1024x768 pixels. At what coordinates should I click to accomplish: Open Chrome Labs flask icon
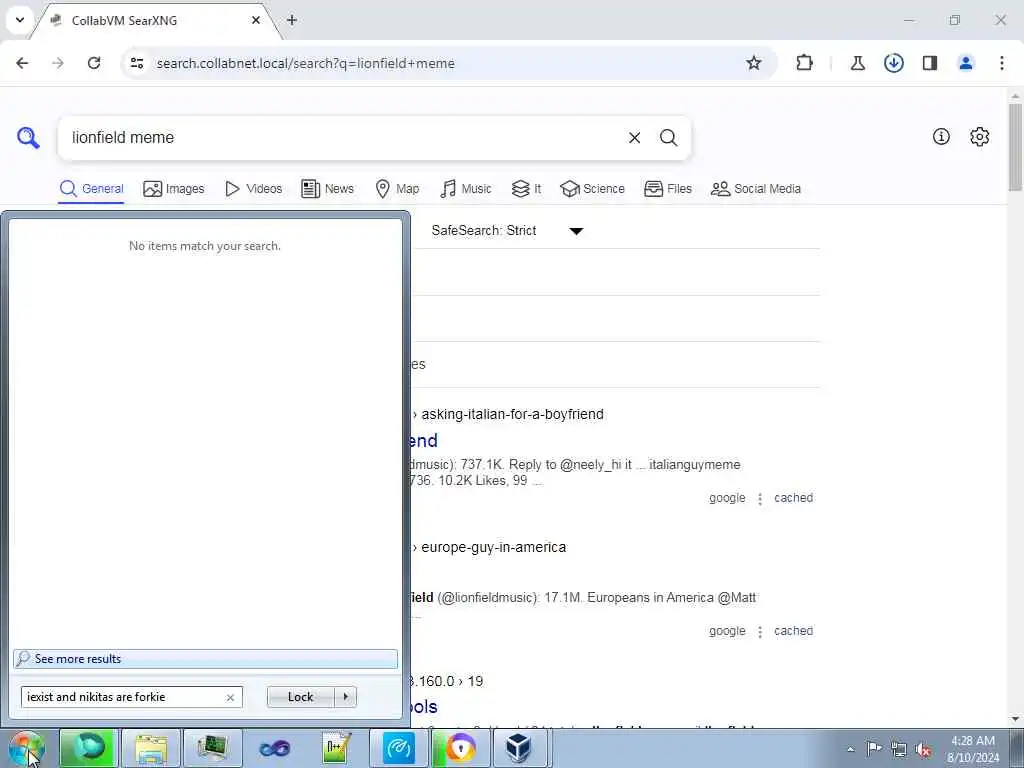pos(857,63)
